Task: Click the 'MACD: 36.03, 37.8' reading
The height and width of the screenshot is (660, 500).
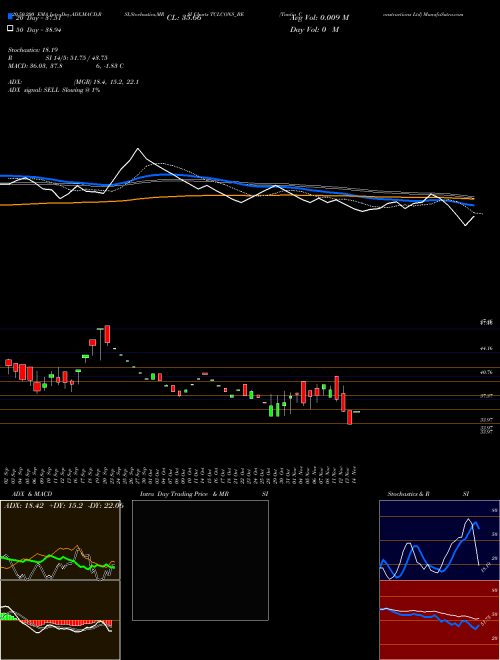Action: (35, 66)
